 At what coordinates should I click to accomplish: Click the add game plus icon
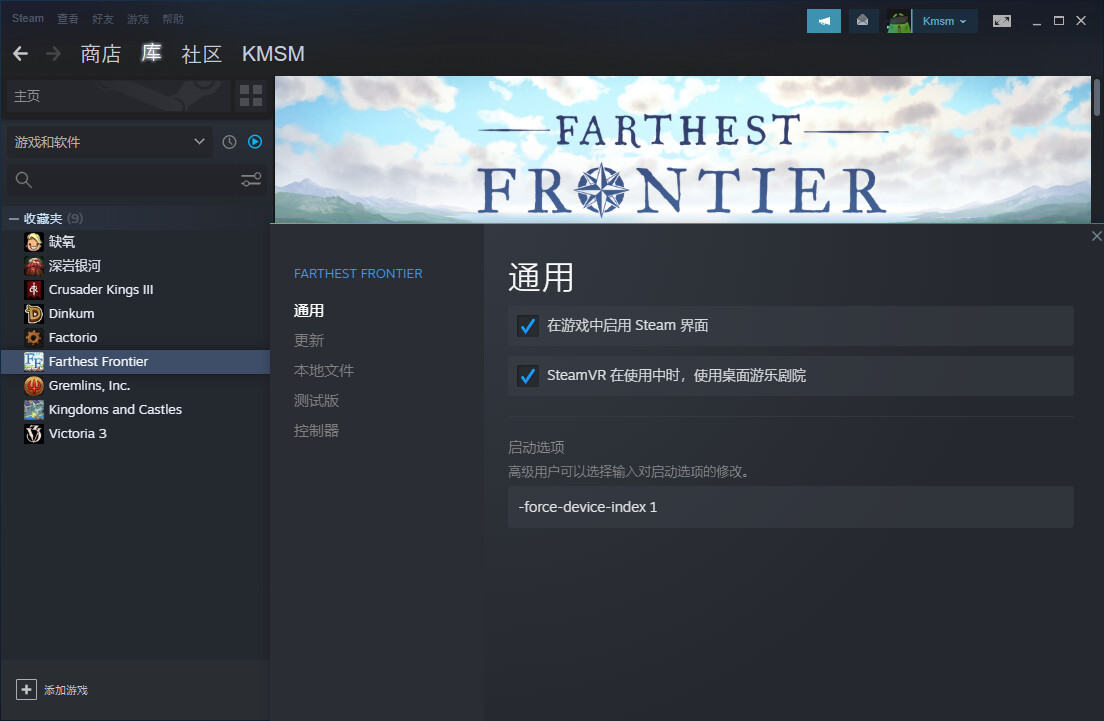click(x=26, y=690)
